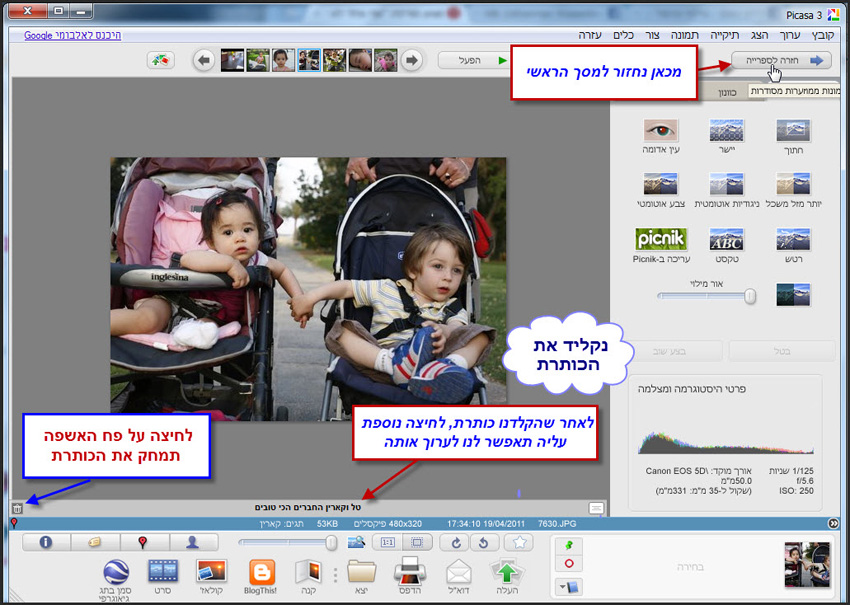Toggle the people panel button

coord(194,542)
